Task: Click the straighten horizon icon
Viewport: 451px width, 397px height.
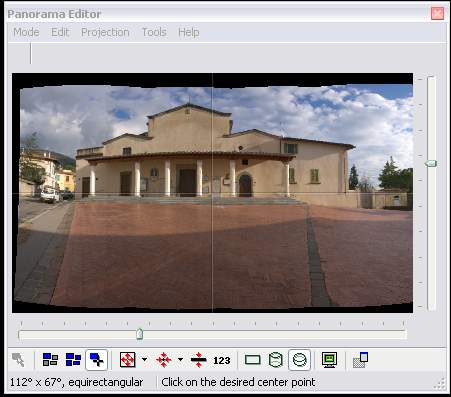Action: coord(199,360)
